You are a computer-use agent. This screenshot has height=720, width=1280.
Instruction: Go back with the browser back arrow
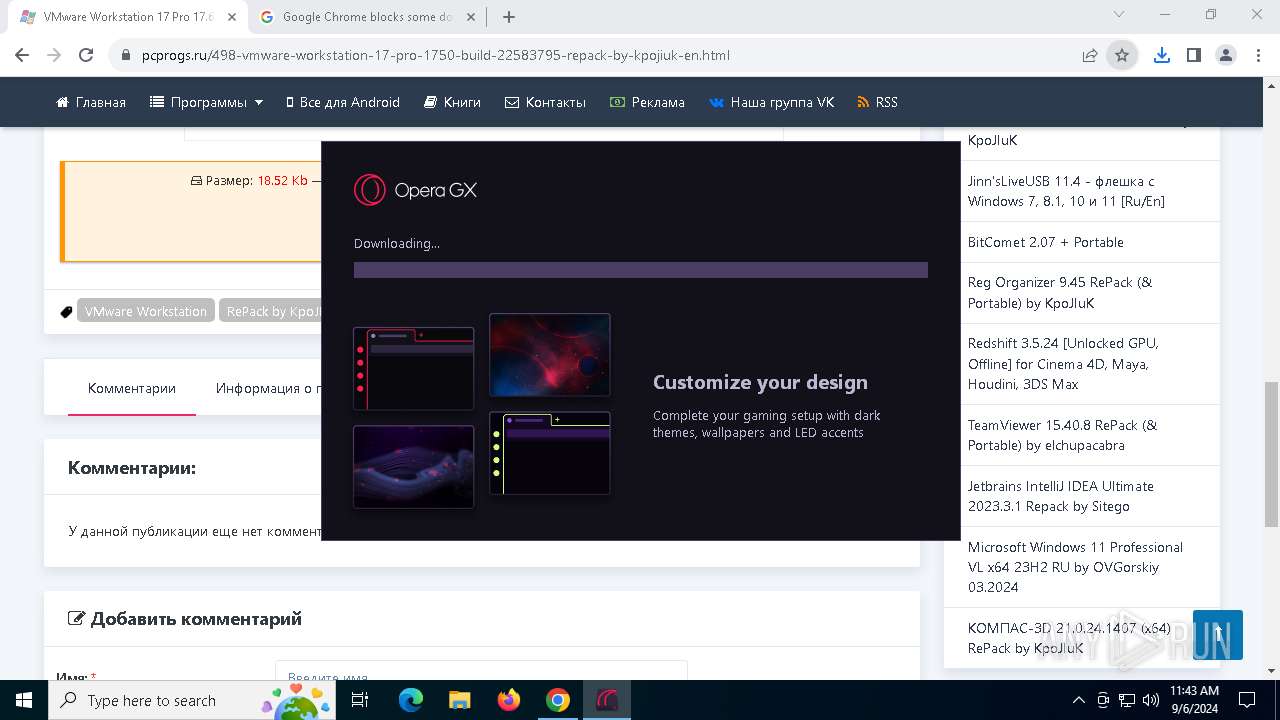pos(22,55)
